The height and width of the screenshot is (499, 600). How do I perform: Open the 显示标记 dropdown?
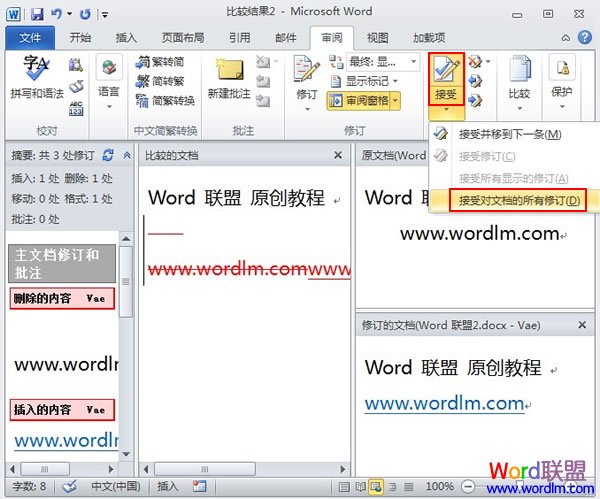363,81
